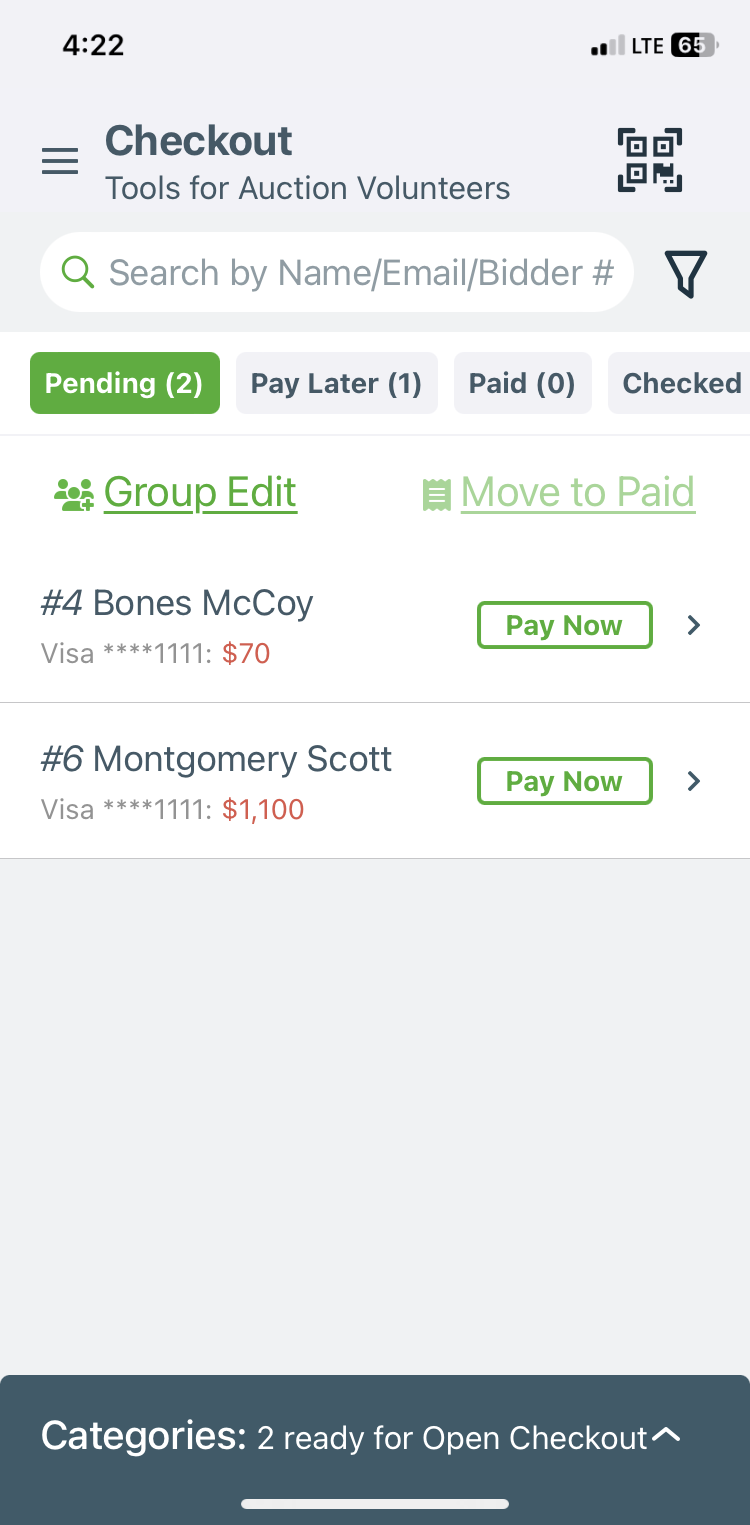Pay Now for Bones McCoy
The height and width of the screenshot is (1525, 750).
tap(565, 625)
